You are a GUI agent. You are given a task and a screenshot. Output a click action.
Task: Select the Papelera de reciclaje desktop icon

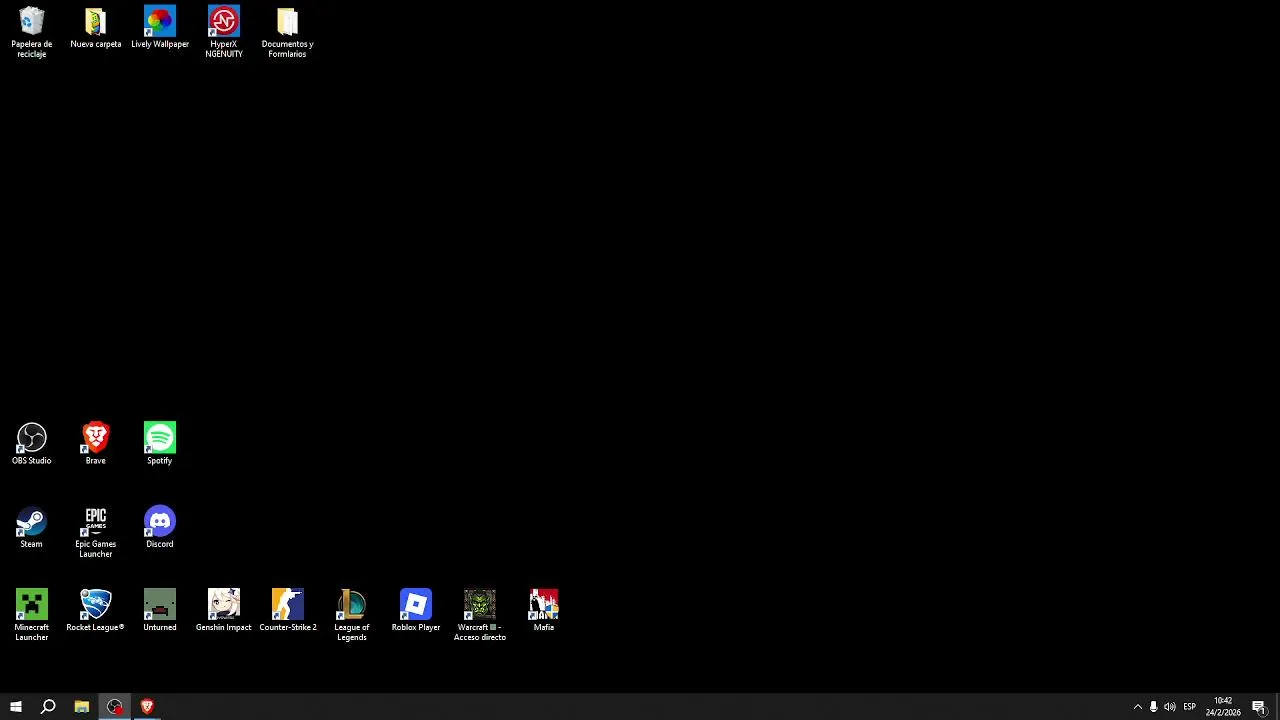(x=32, y=32)
